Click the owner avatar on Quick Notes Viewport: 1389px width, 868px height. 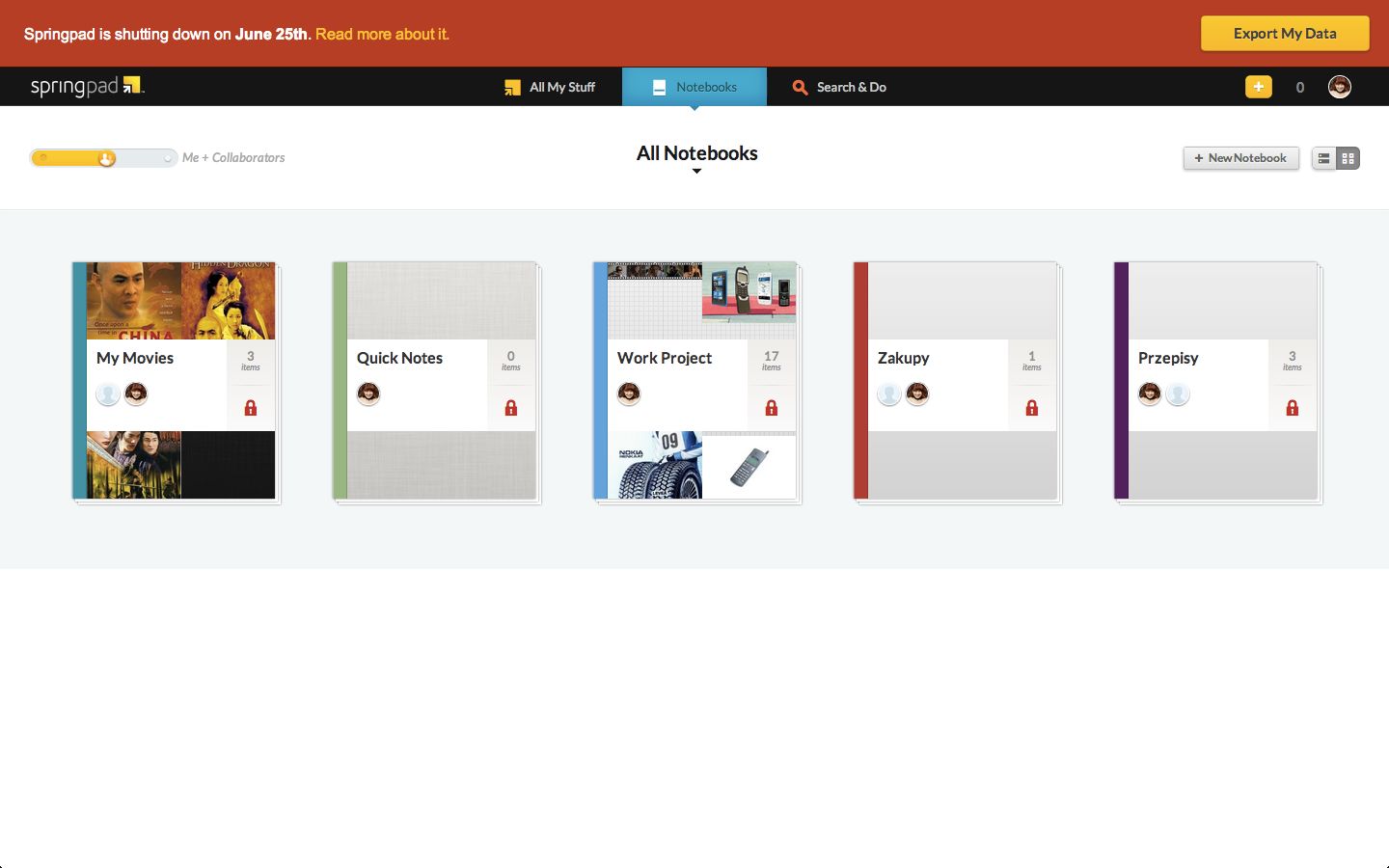coord(368,393)
